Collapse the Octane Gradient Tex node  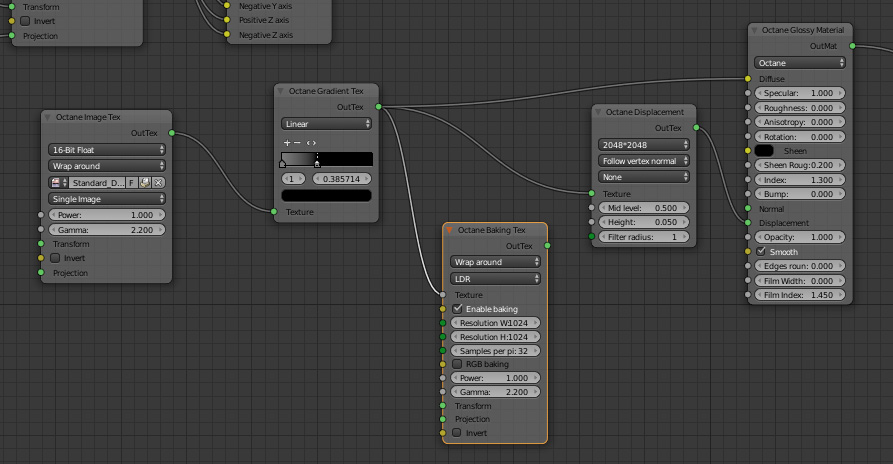pyautogui.click(x=280, y=91)
